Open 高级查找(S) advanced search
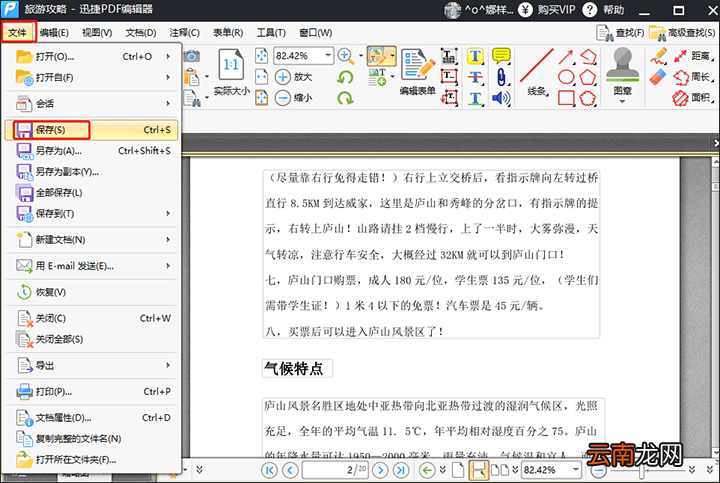Image resolution: width=720 pixels, height=483 pixels. pyautogui.click(x=682, y=33)
